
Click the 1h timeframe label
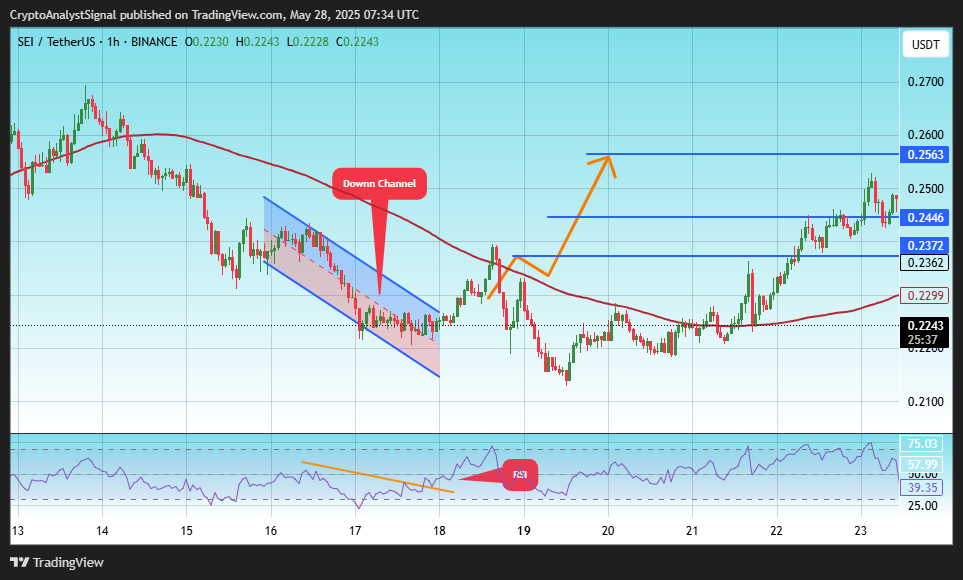pyautogui.click(x=113, y=42)
